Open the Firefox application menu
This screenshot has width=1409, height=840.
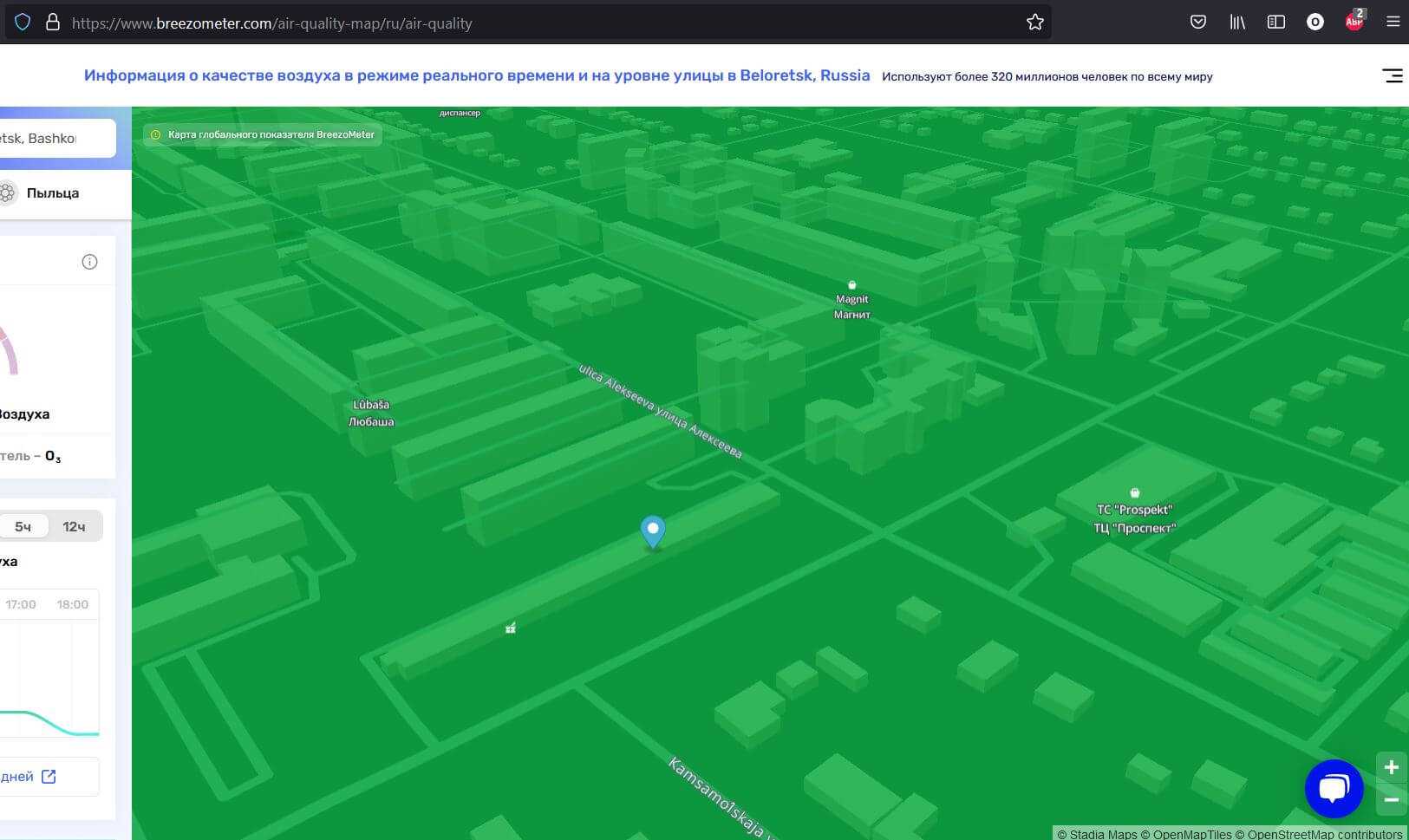click(1393, 23)
